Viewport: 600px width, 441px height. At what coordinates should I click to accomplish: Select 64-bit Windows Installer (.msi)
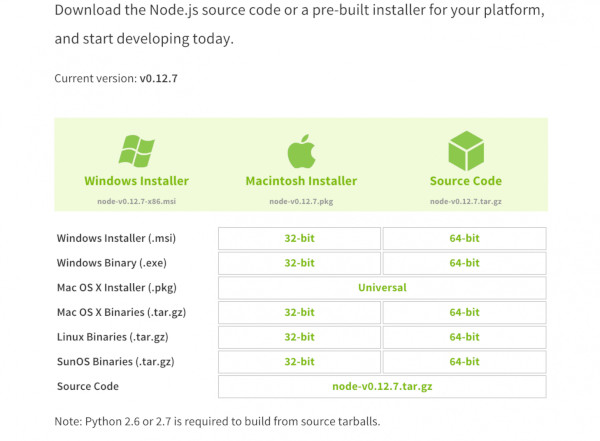(465, 238)
